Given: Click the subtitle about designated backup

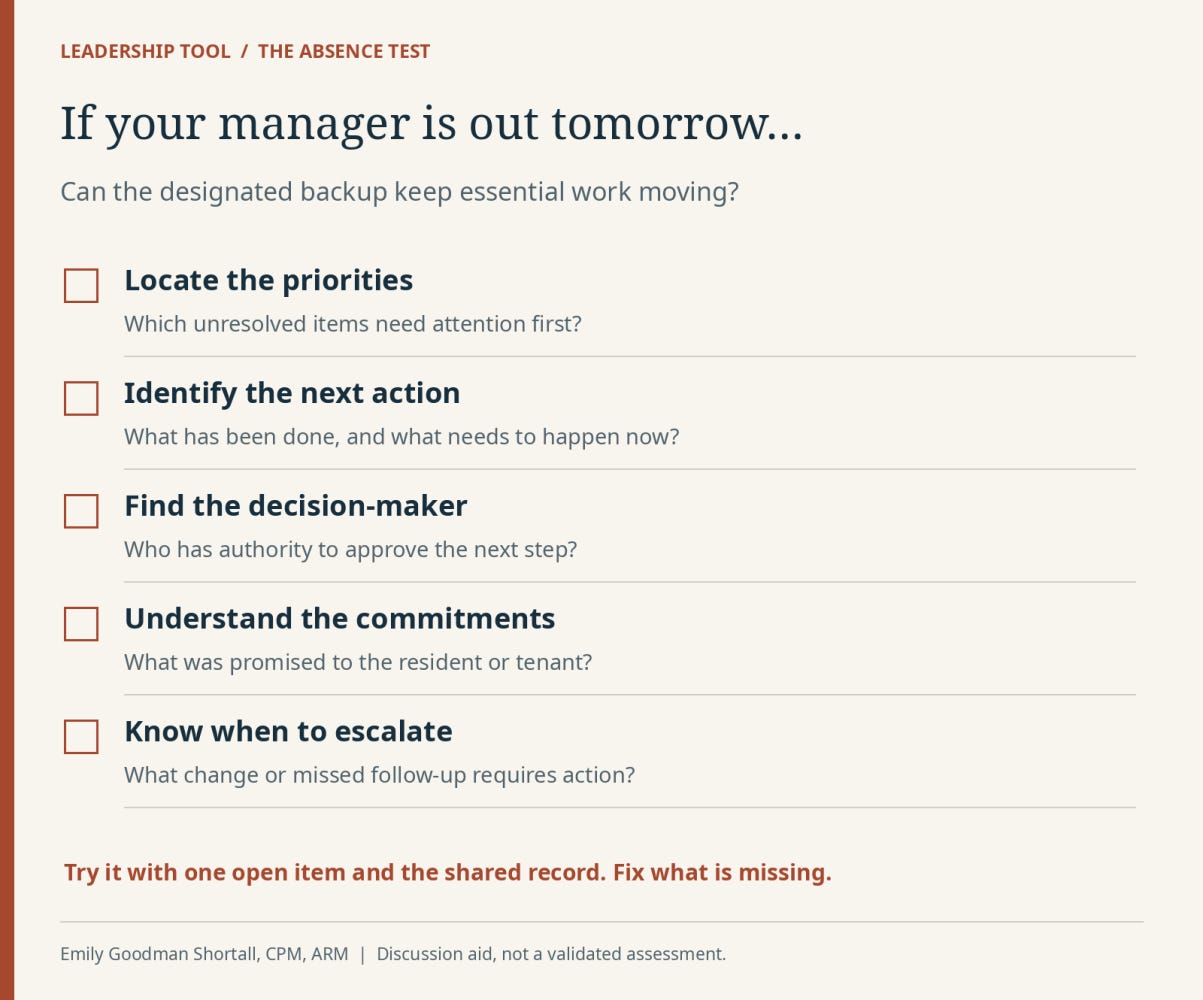Looking at the screenshot, I should 399,191.
